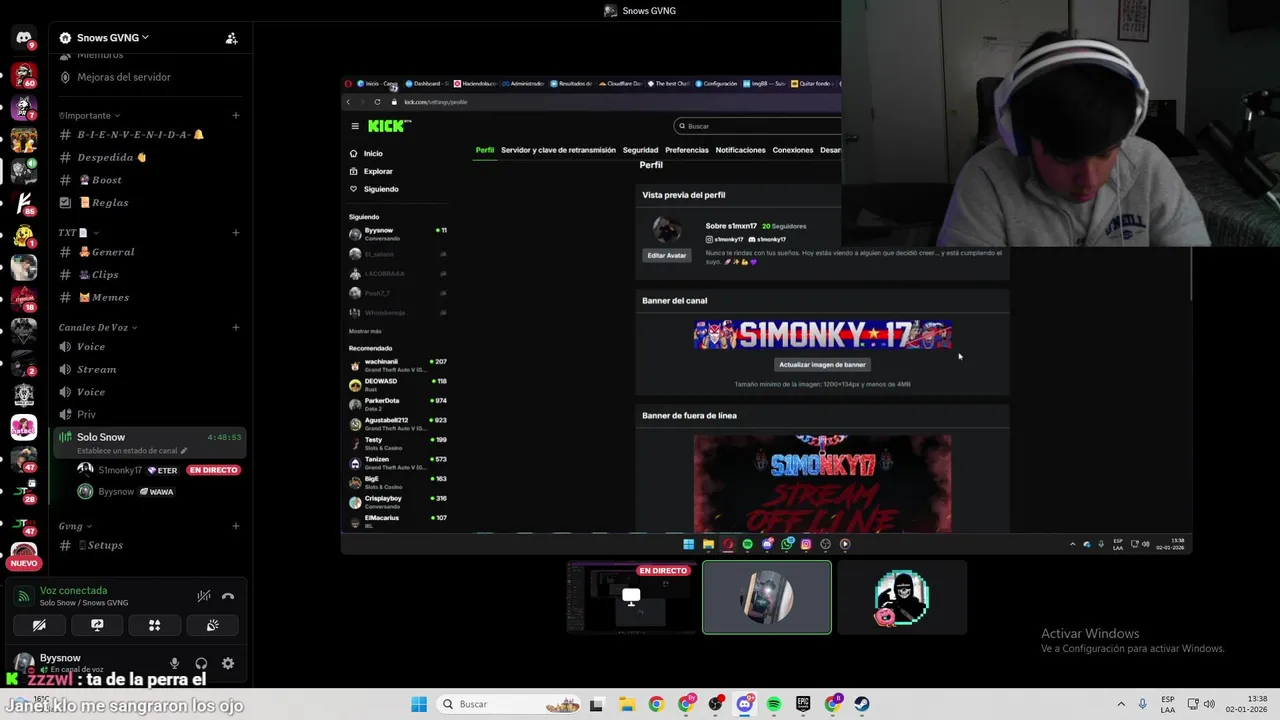
Task: Open the Setups channel
Action: pos(148,546)
